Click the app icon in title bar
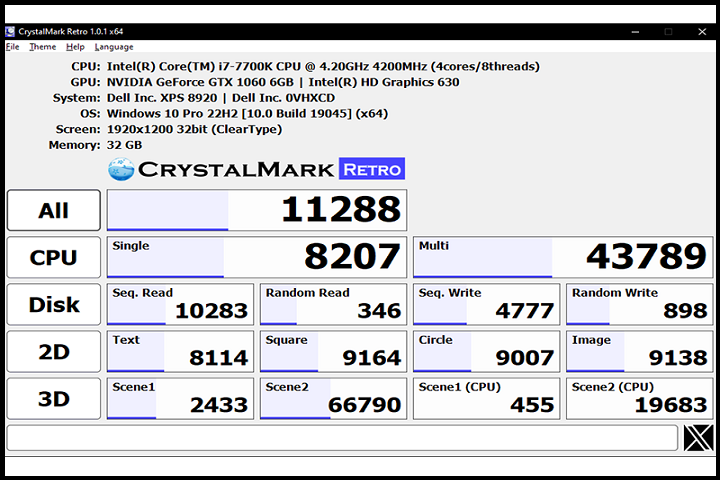Image resolution: width=720 pixels, height=480 pixels. [x=10, y=31]
